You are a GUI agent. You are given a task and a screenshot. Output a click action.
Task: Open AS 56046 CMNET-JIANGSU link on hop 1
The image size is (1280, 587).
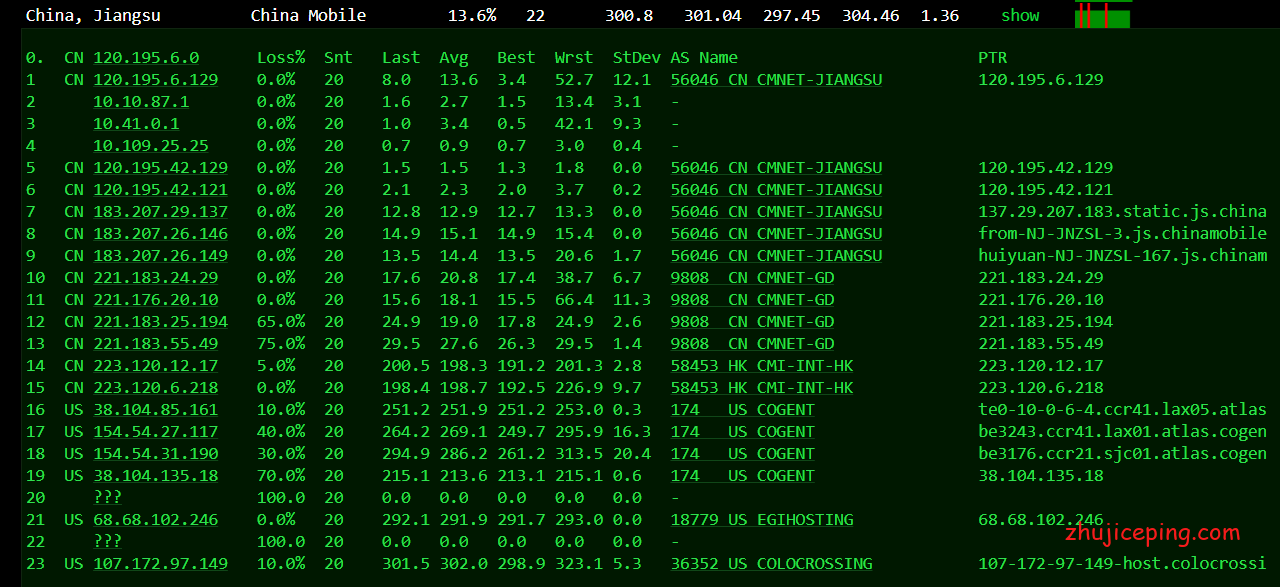[776, 80]
